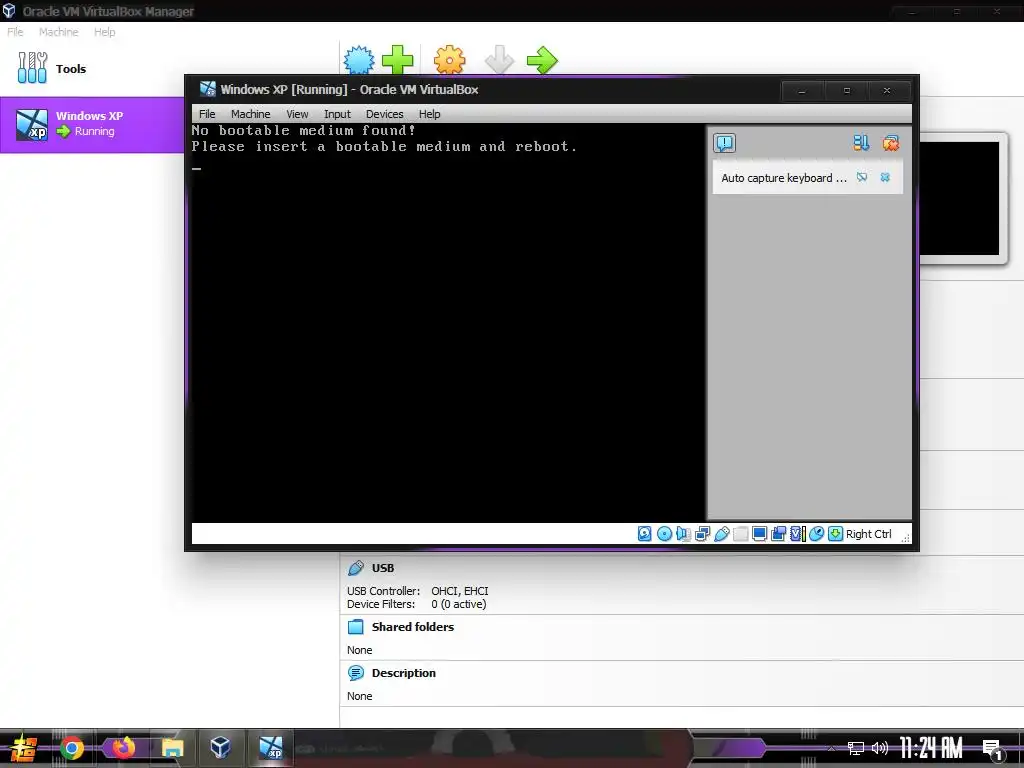This screenshot has width=1024, height=768.
Task: Click the New machine starburst icon
Action: pyautogui.click(x=359, y=60)
